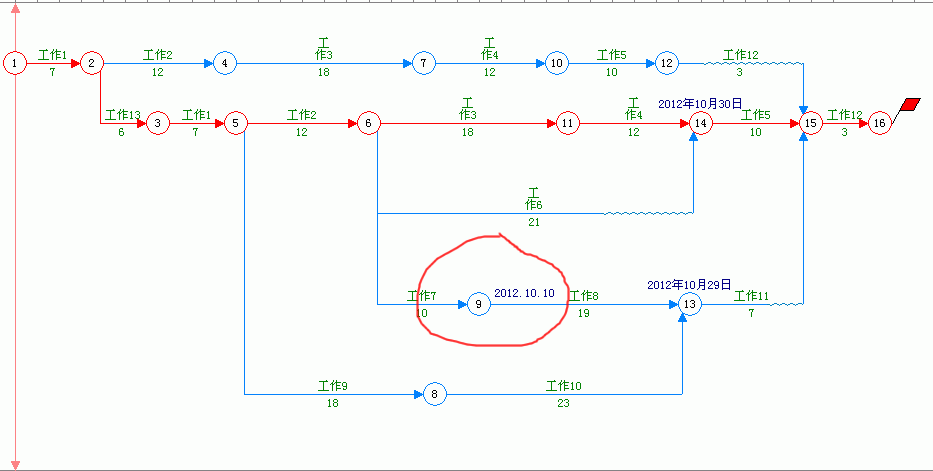This screenshot has height=471, width=933.
Task: Click 工作2 label between nodes 2 and 4
Action: click(x=158, y=55)
